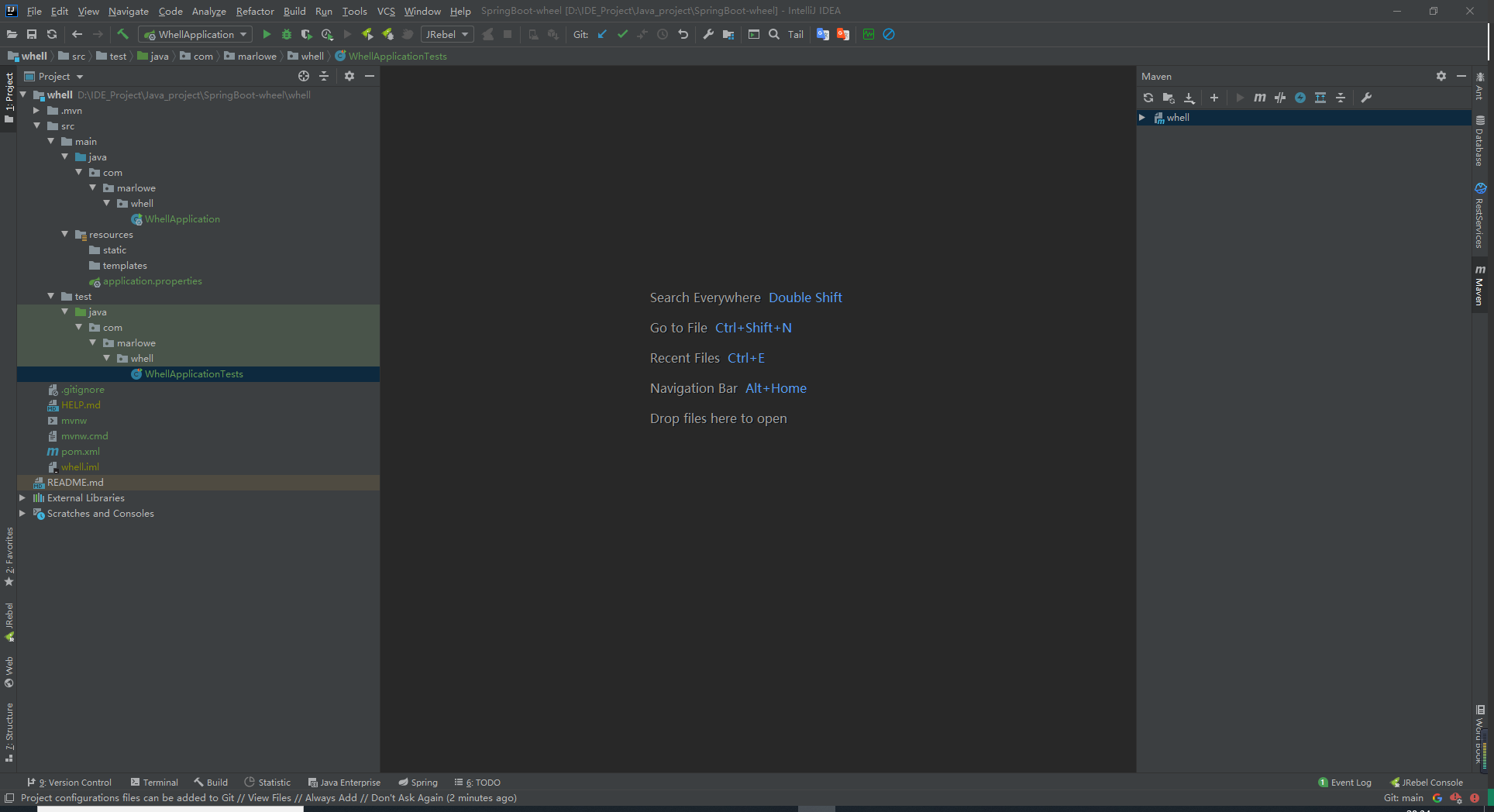Revert changes with the undo arrow icon

[x=683, y=34]
